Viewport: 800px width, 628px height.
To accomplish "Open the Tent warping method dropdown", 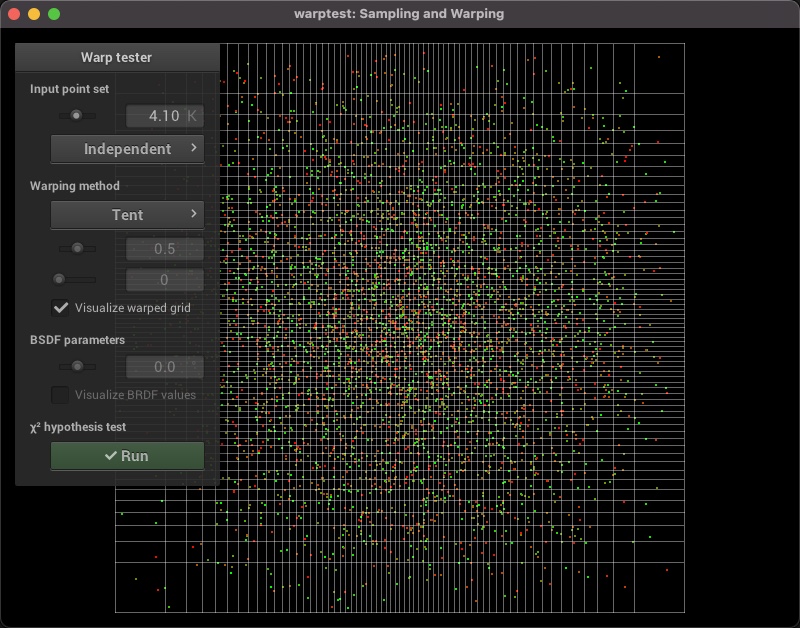I will [x=127, y=215].
